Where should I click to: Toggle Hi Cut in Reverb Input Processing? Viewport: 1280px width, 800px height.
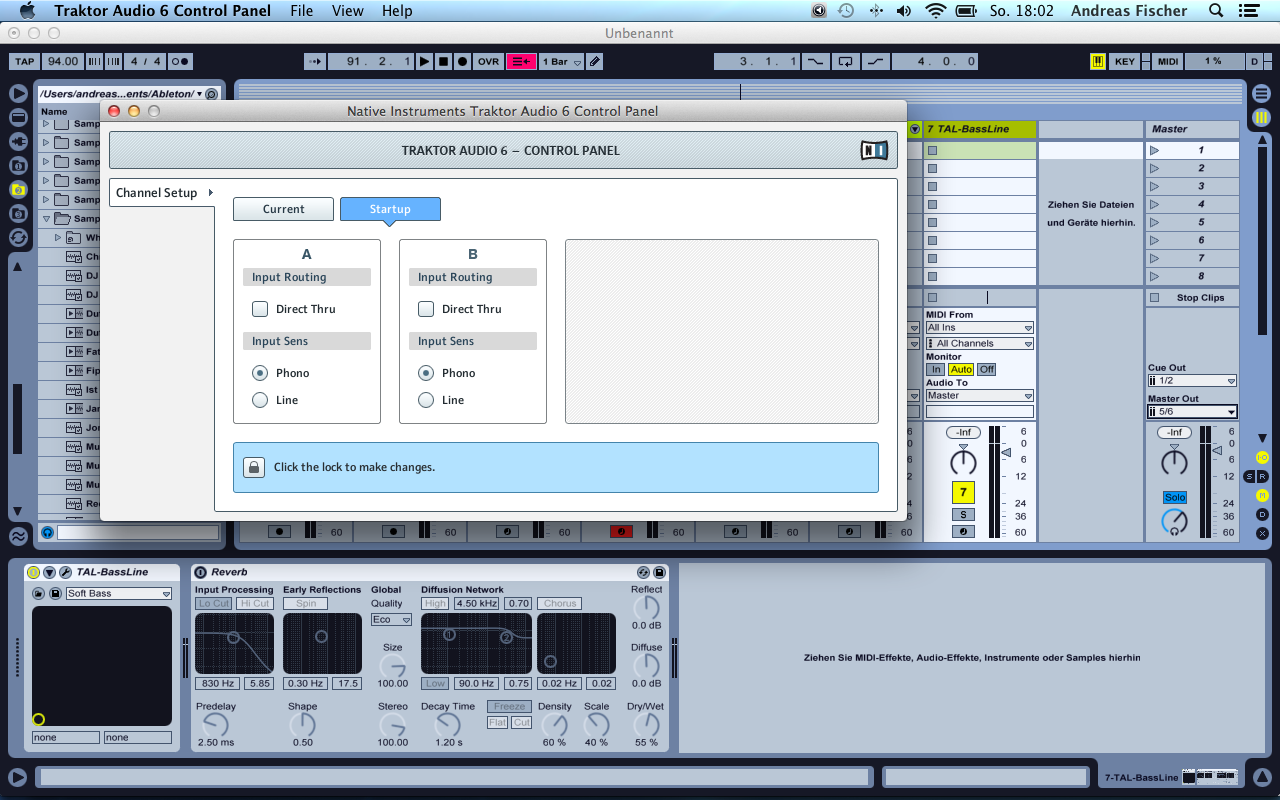click(255, 604)
